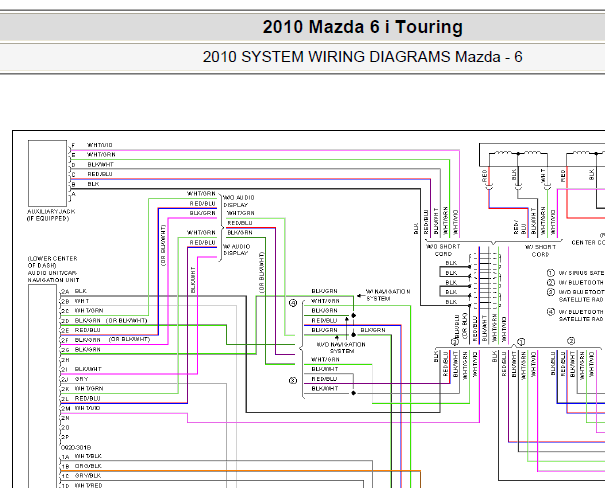Click '2010 SYSTEM WIRING DIAGRAMS Mazda - 6' heading
The height and width of the screenshot is (488, 605).
(362, 57)
